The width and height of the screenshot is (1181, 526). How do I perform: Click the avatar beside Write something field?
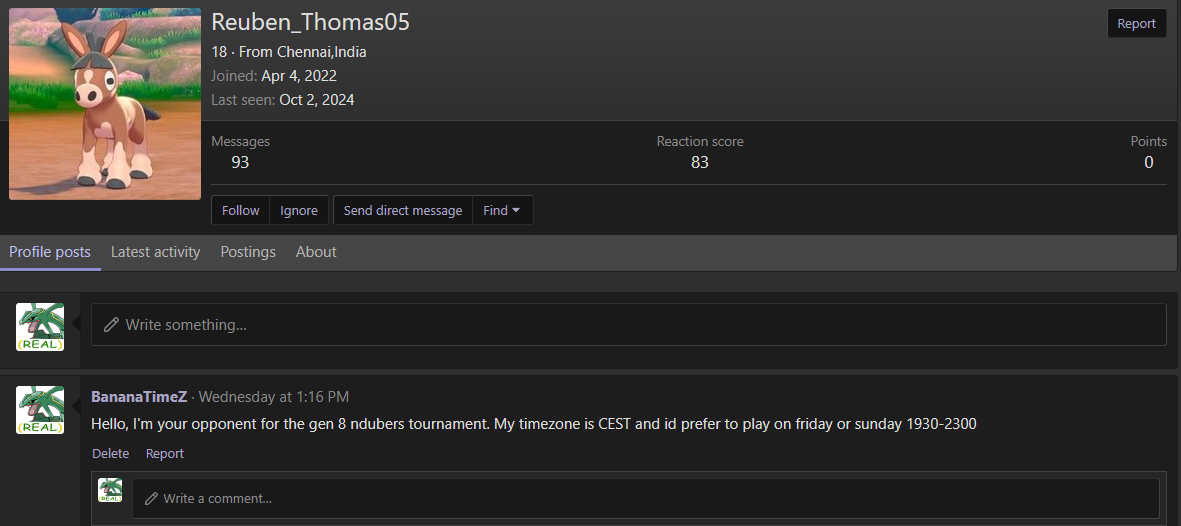[40, 327]
